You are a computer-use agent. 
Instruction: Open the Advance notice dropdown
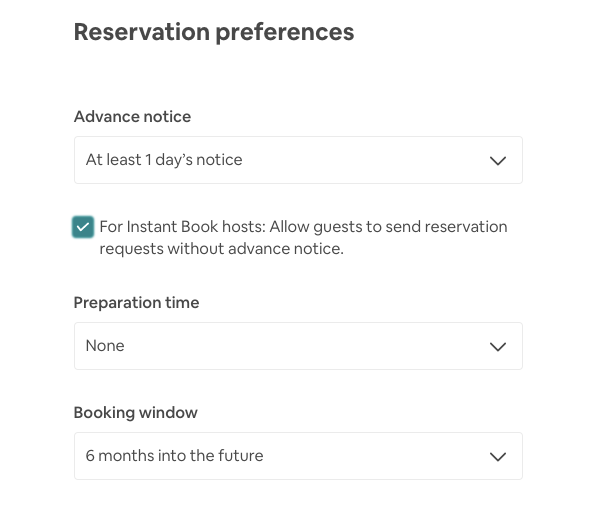298,160
